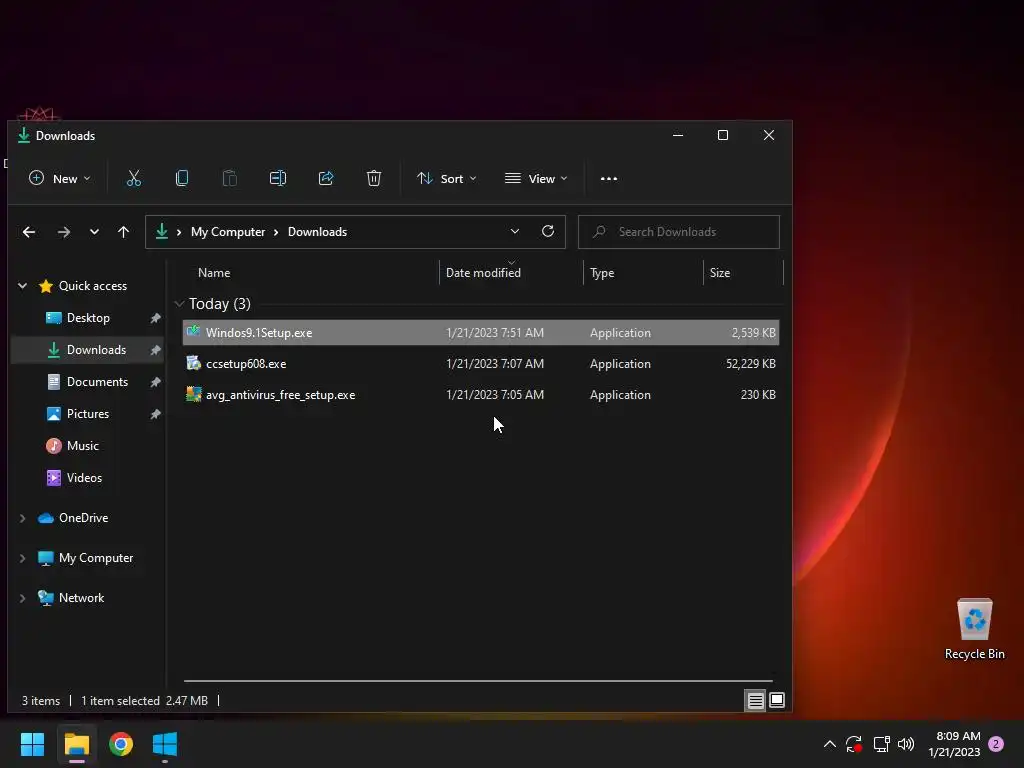Click the ccsetup608.exe file icon
The width and height of the screenshot is (1024, 768).
point(193,363)
